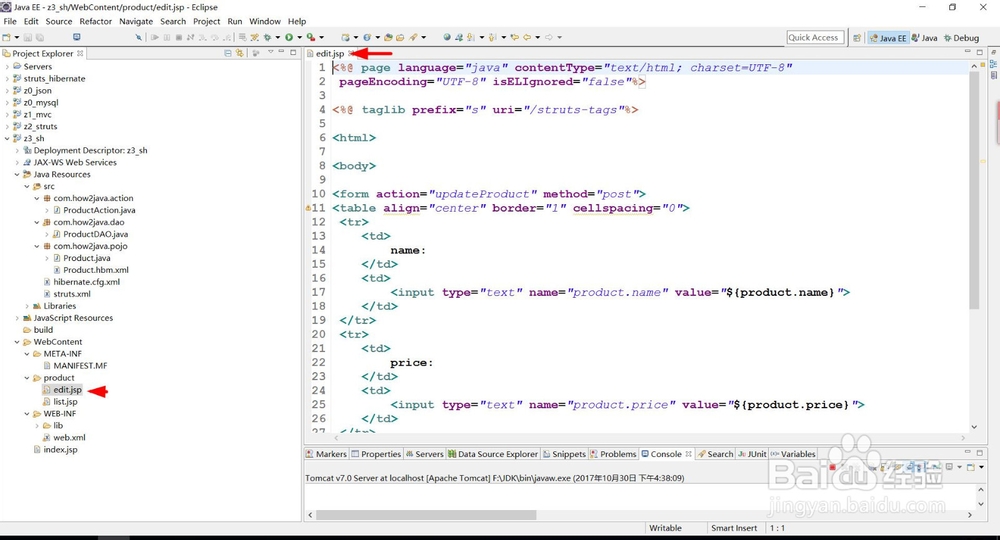Close the Project Explorer view tab

pyautogui.click(x=80, y=54)
